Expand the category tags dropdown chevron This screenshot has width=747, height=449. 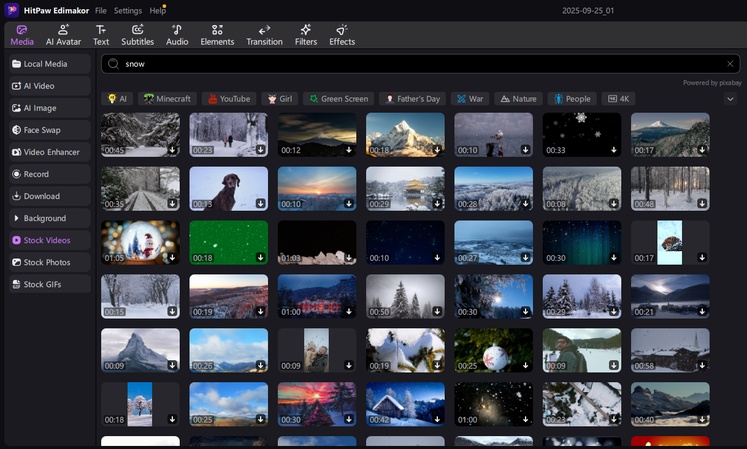click(x=730, y=99)
